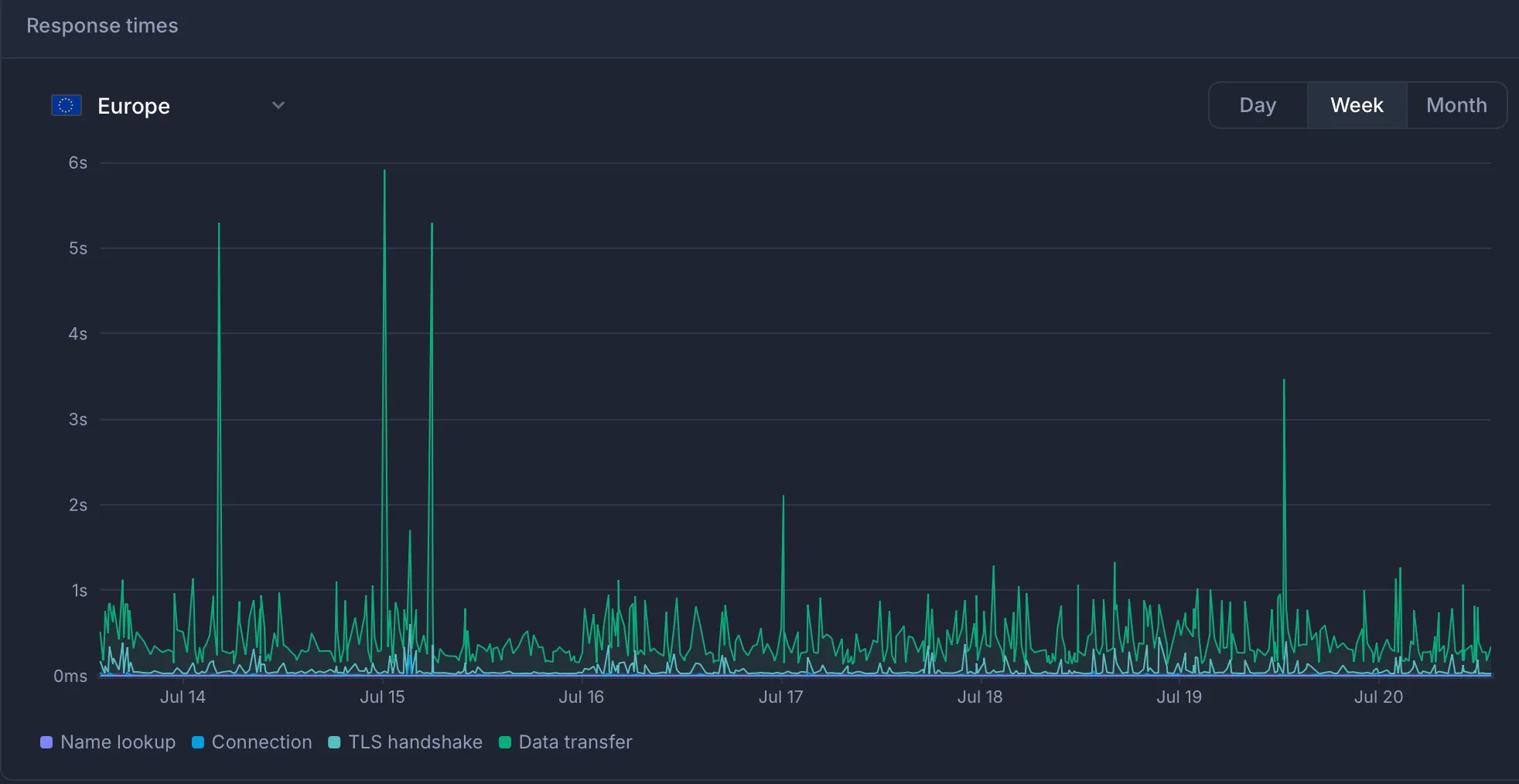Image resolution: width=1519 pixels, height=784 pixels.
Task: Toggle the Name lookup legend series
Action: 118,742
